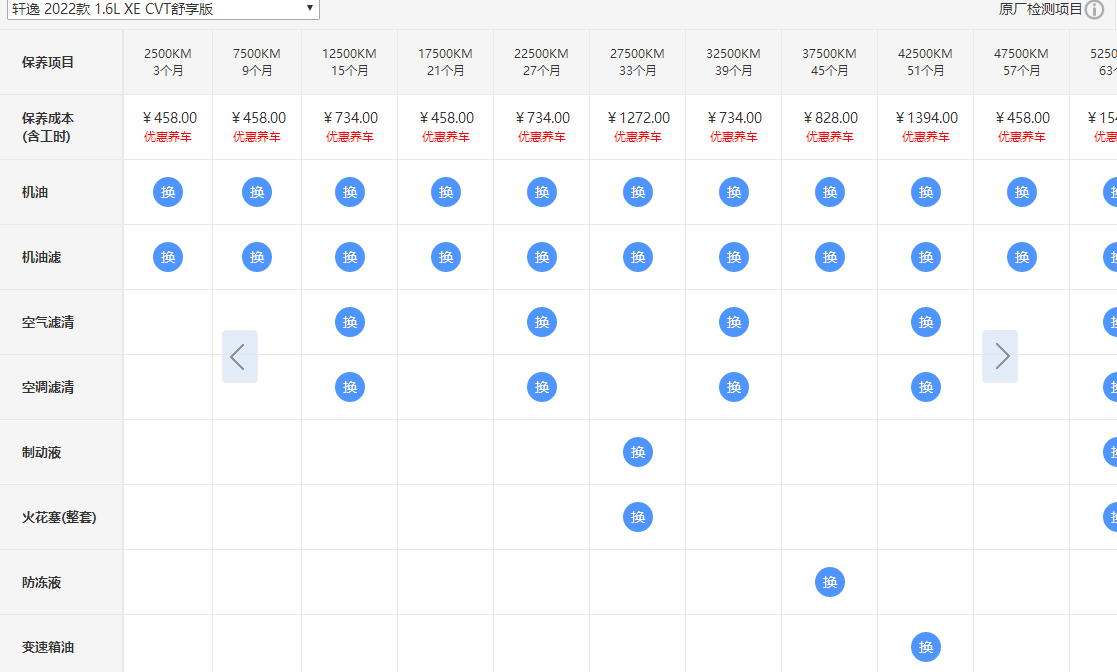1117x672 pixels.
Task: Click 防冻液 换 badge at 37500KM
Action: pos(830,582)
